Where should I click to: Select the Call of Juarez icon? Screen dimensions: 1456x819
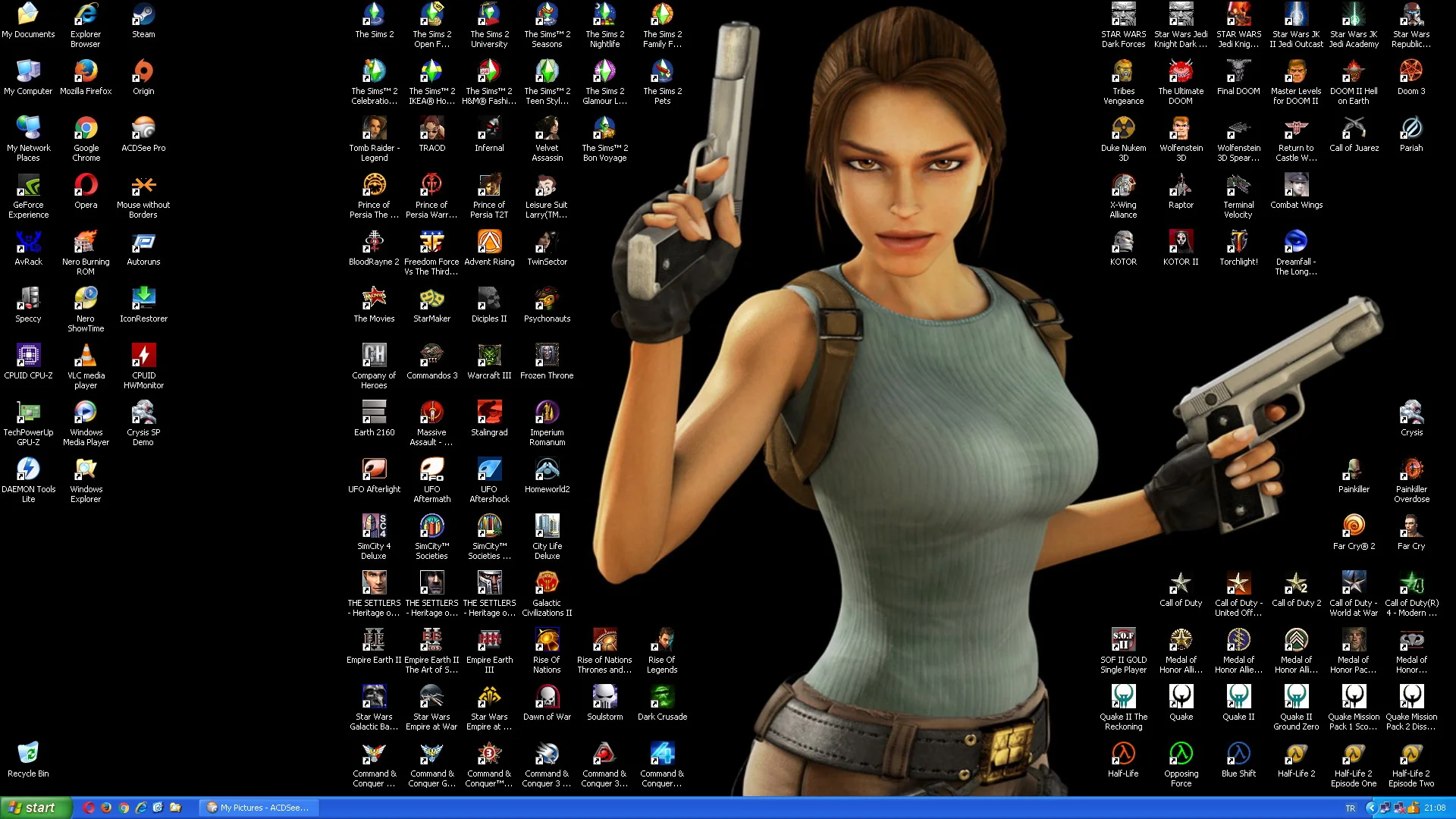tap(1354, 134)
